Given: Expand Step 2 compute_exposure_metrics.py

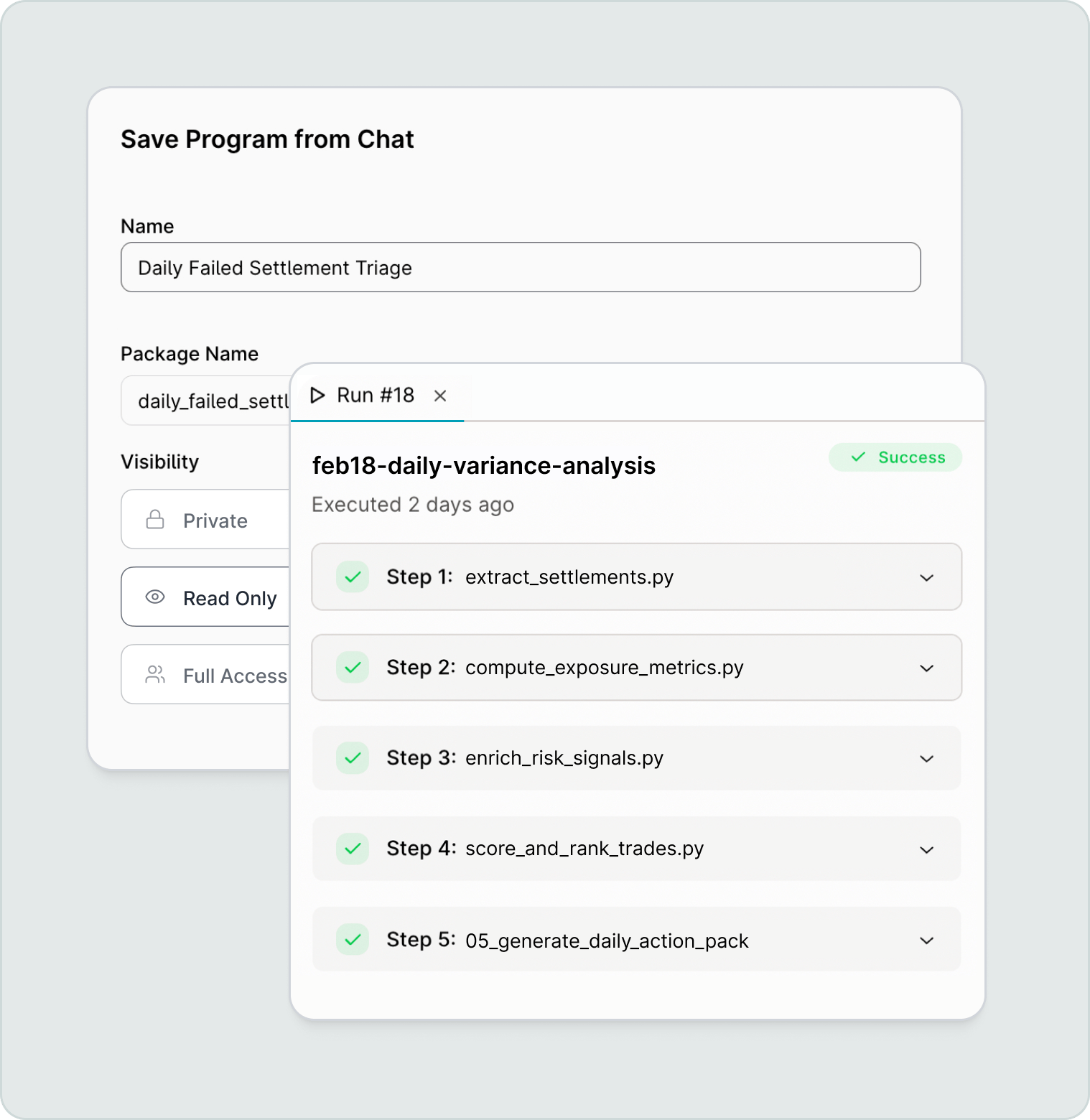Looking at the screenshot, I should (x=926, y=668).
